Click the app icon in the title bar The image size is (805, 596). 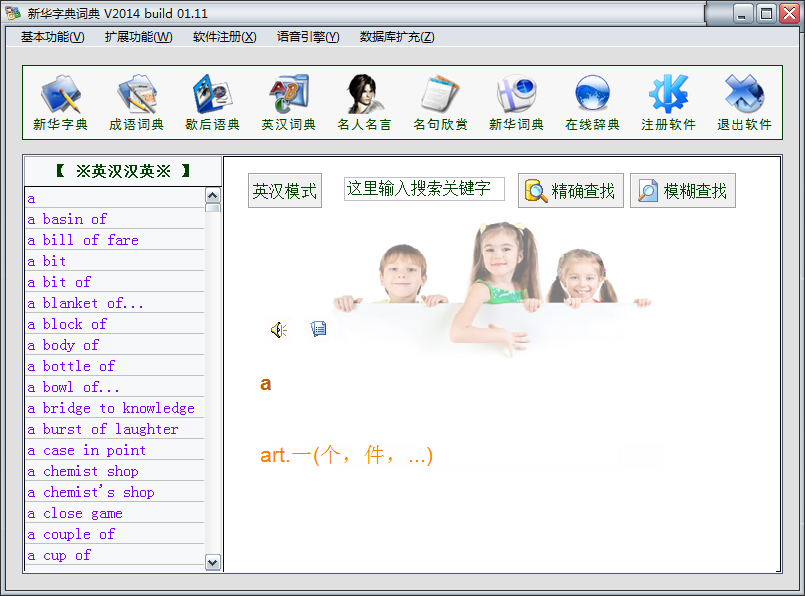pyautogui.click(x=13, y=13)
